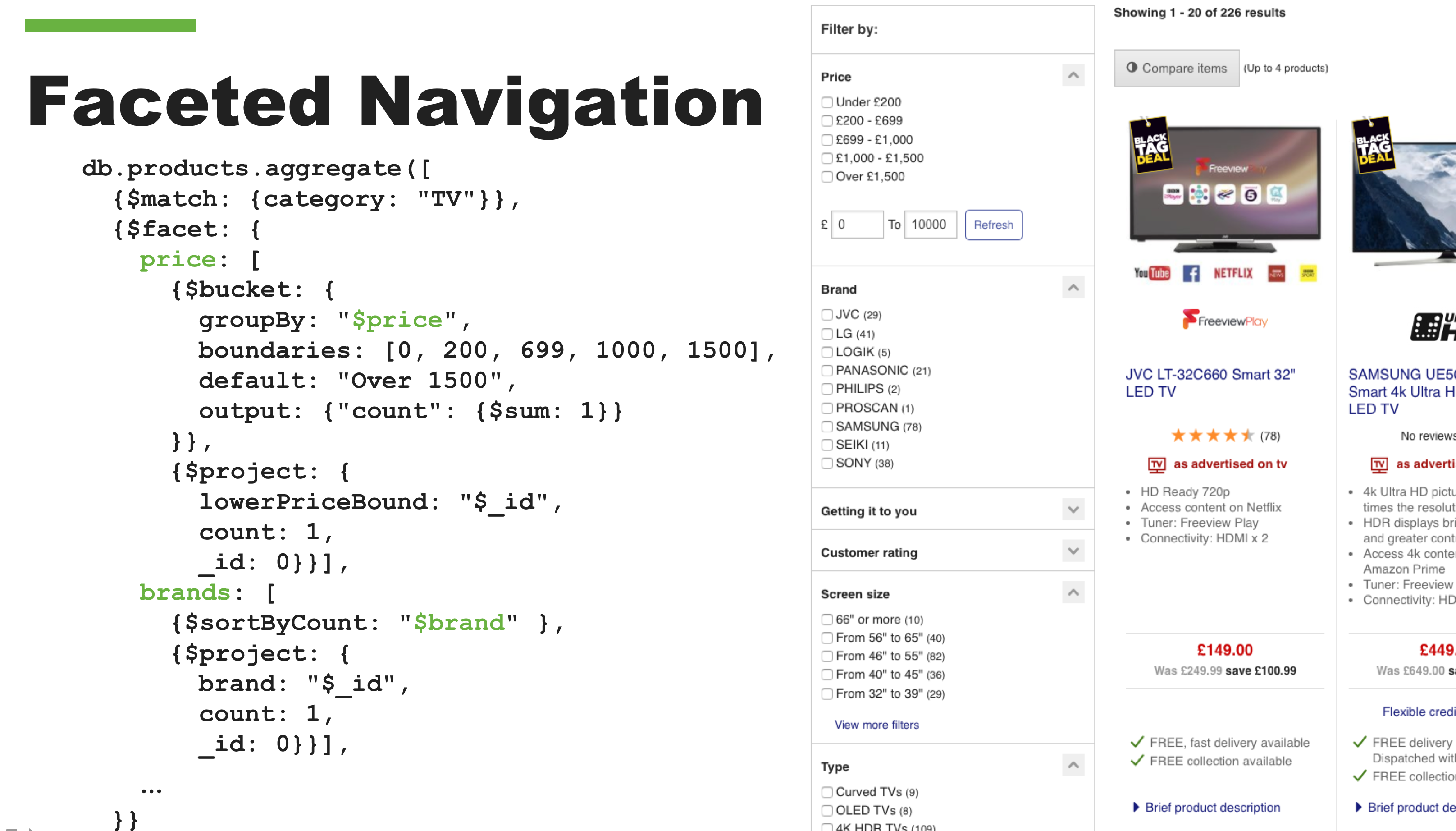Collapse the Brand filter section
The height and width of the screenshot is (831, 1456).
click(x=1073, y=288)
